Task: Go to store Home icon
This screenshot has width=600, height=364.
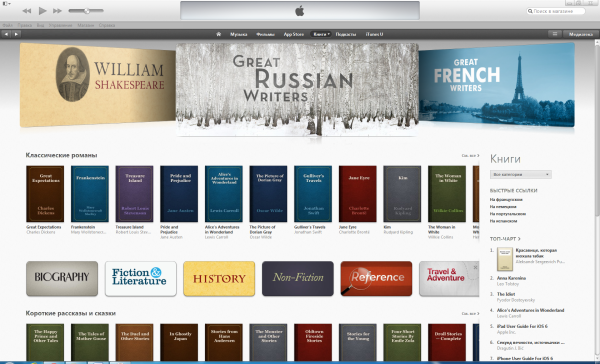Action: [x=218, y=34]
